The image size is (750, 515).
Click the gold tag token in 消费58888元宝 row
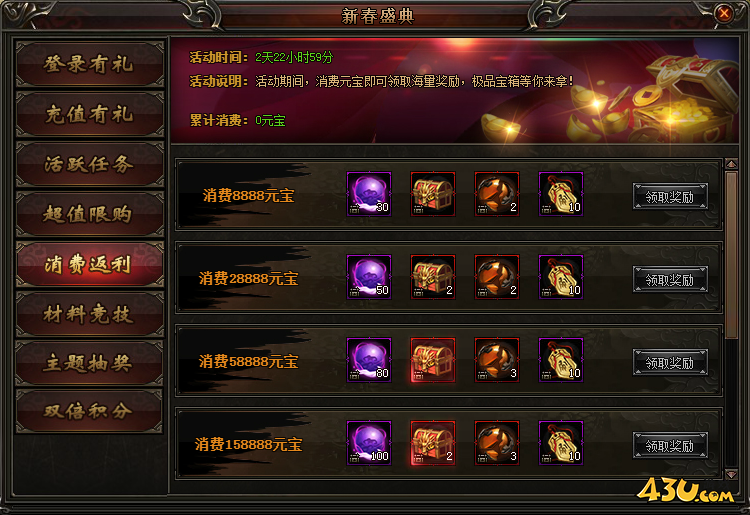tap(561, 360)
